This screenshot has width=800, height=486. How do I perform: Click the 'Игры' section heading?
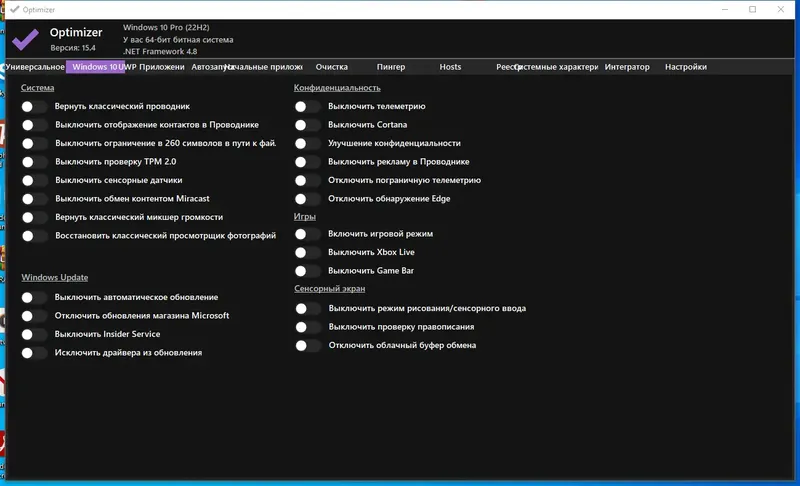pyautogui.click(x=305, y=217)
